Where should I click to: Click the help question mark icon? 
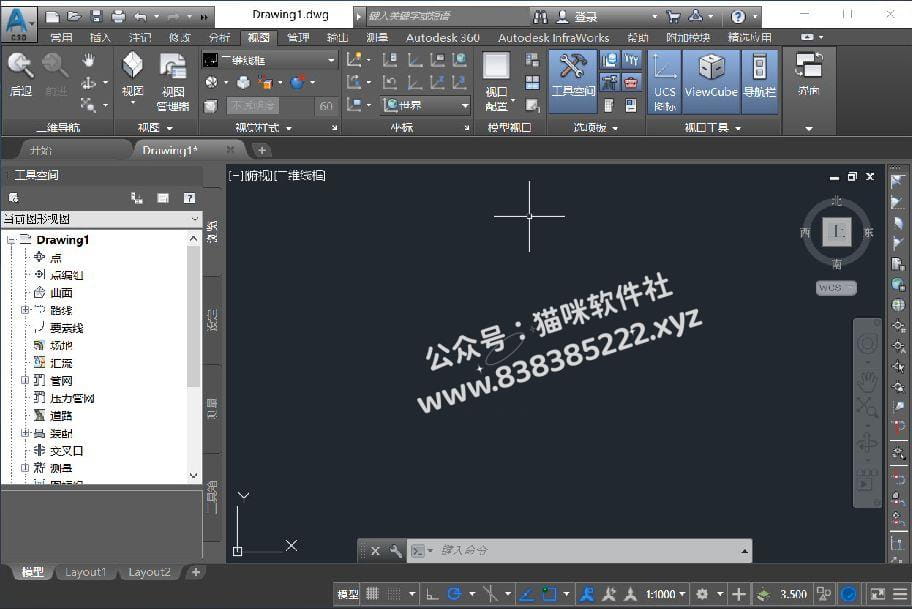click(x=738, y=16)
